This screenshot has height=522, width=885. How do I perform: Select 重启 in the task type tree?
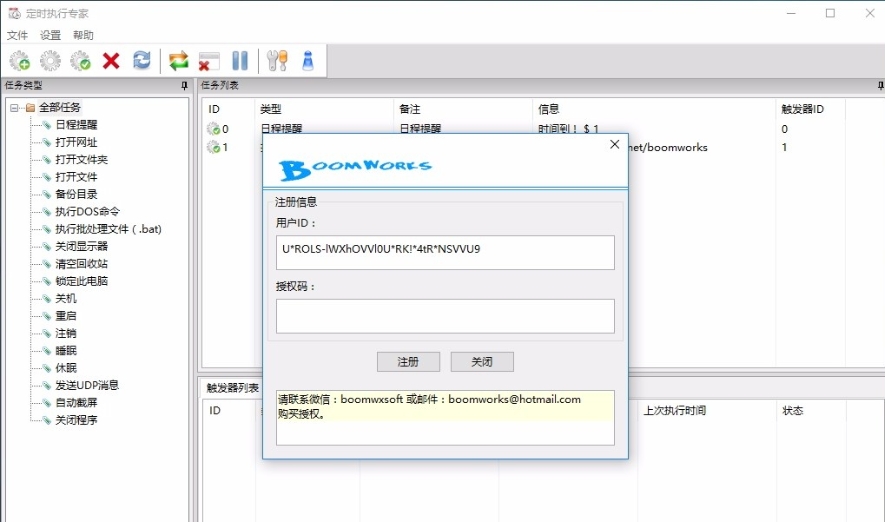65,316
